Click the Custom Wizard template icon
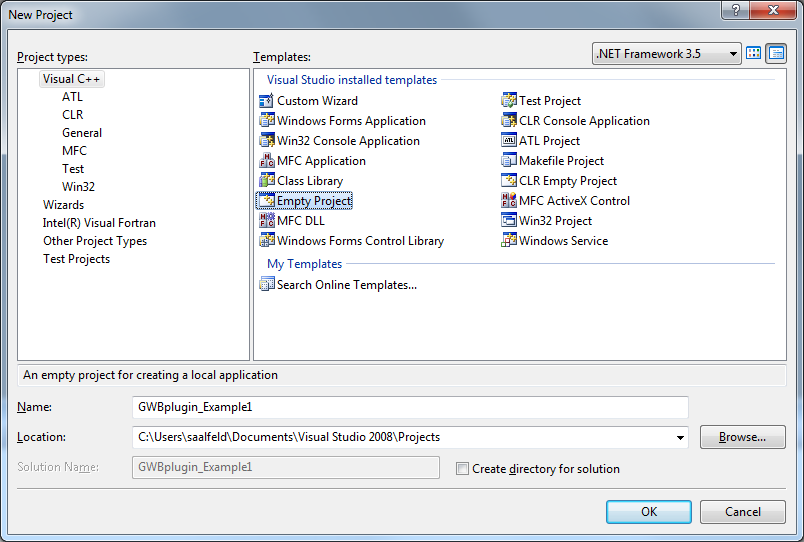 [267, 101]
